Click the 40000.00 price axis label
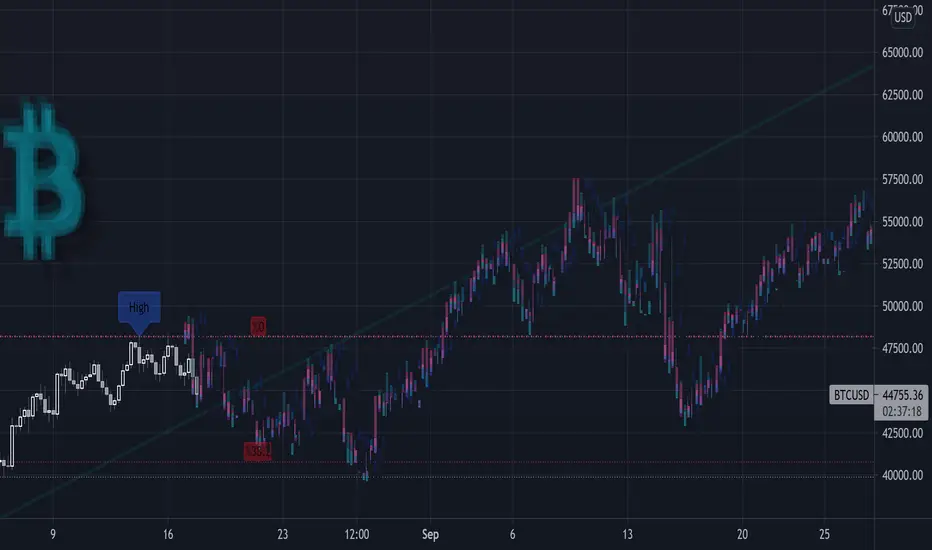 [902, 475]
